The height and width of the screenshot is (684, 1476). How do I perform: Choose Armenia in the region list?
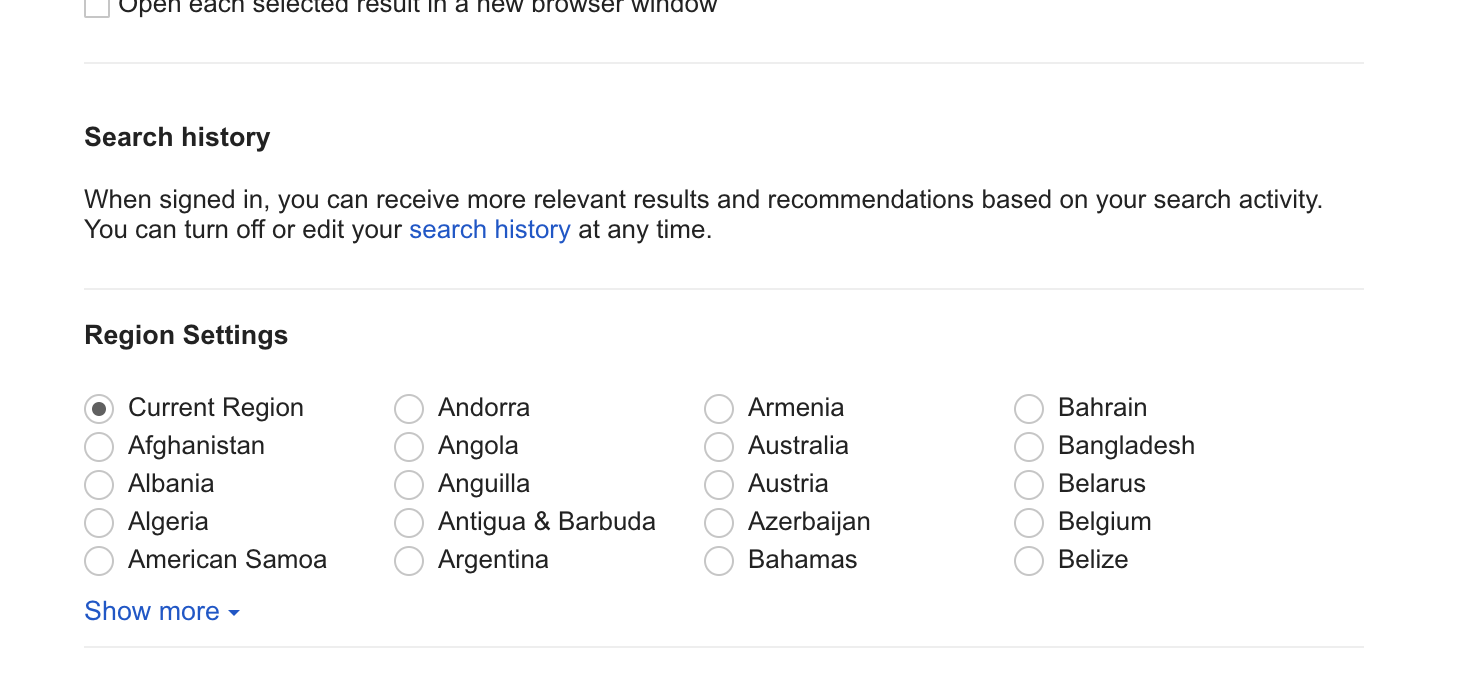coord(719,408)
